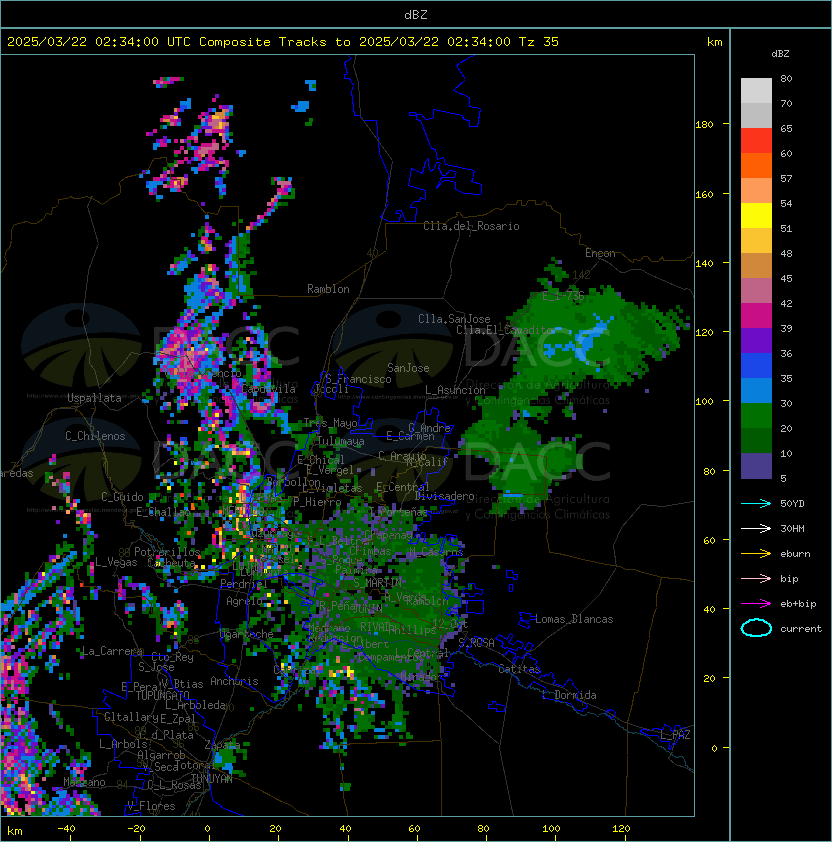Click the L_Dormida map label
Viewport: 832px width, 842px height.
click(569, 695)
